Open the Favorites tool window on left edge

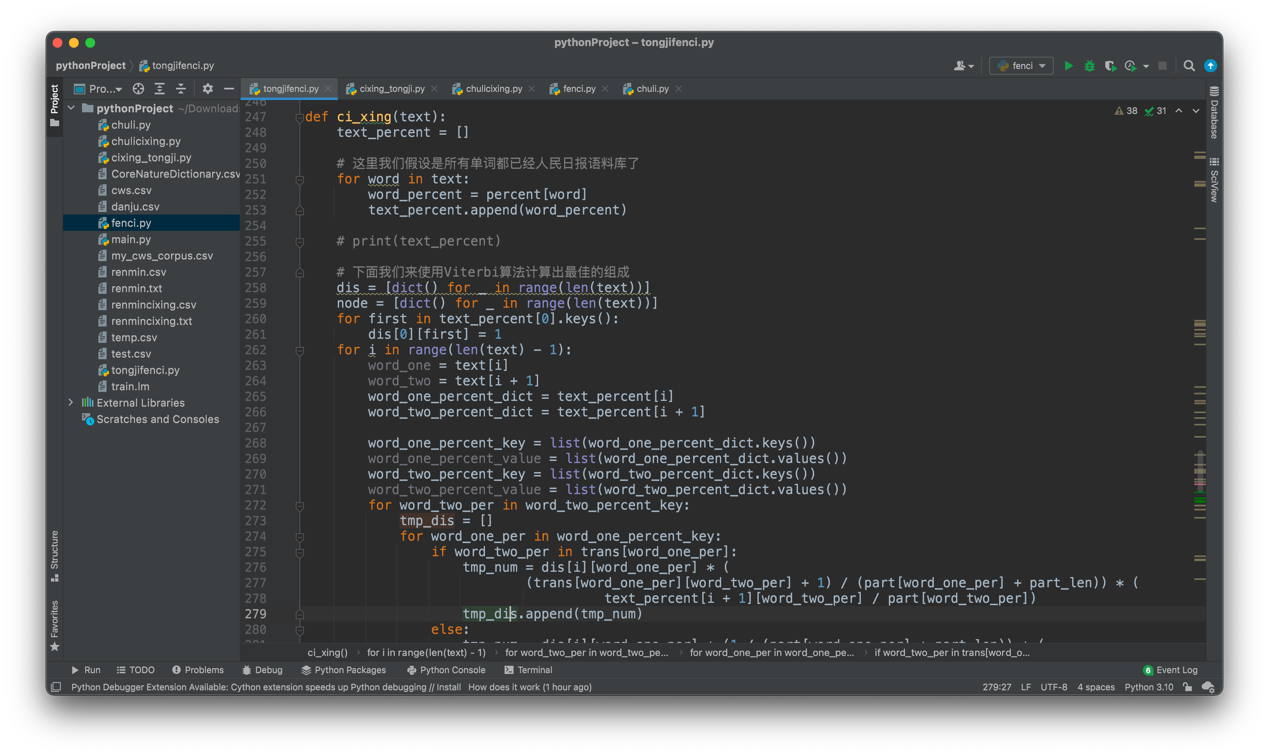[54, 625]
